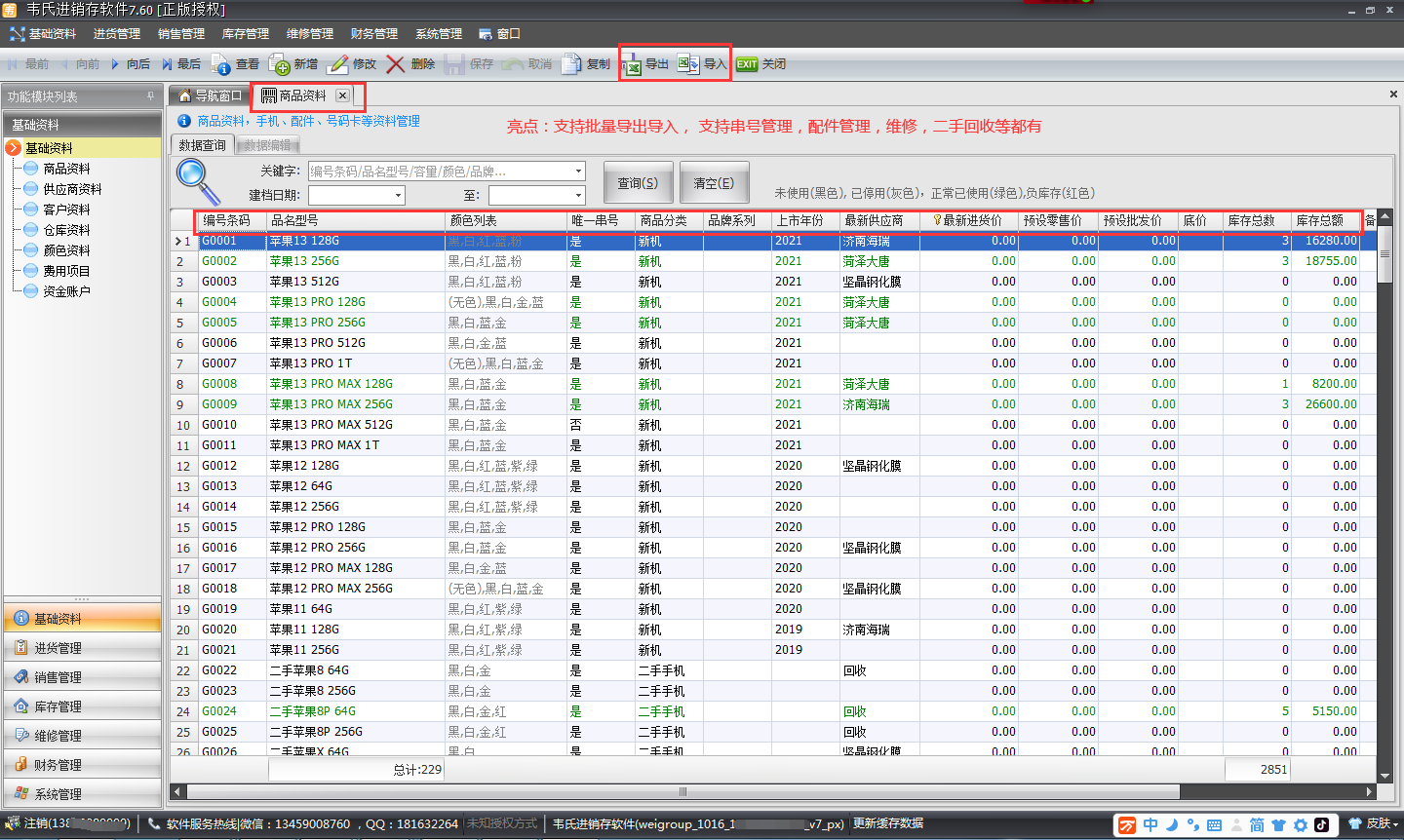
Task: Toggle the 简 simplified Chinese indicator
Action: [1257, 824]
